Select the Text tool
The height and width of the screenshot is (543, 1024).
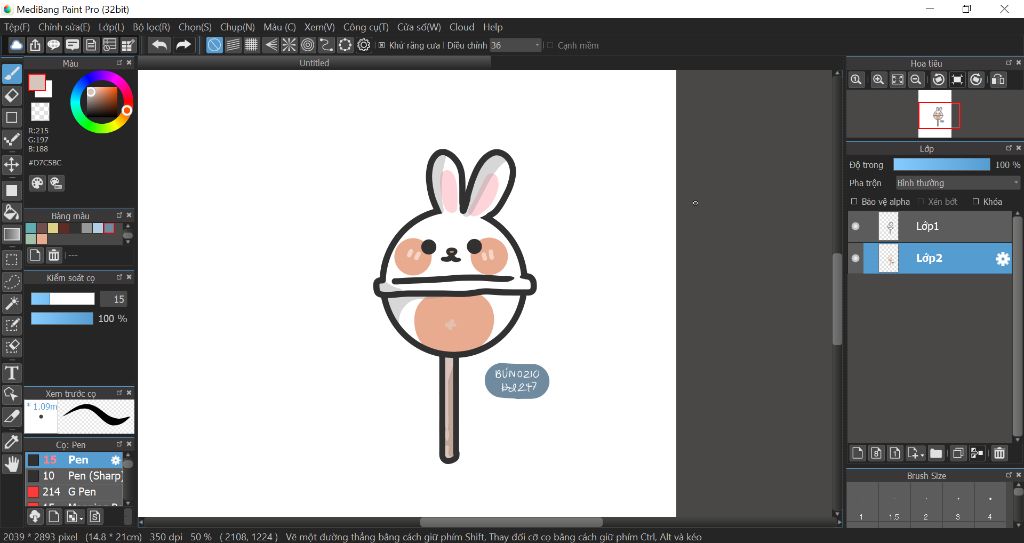point(12,372)
